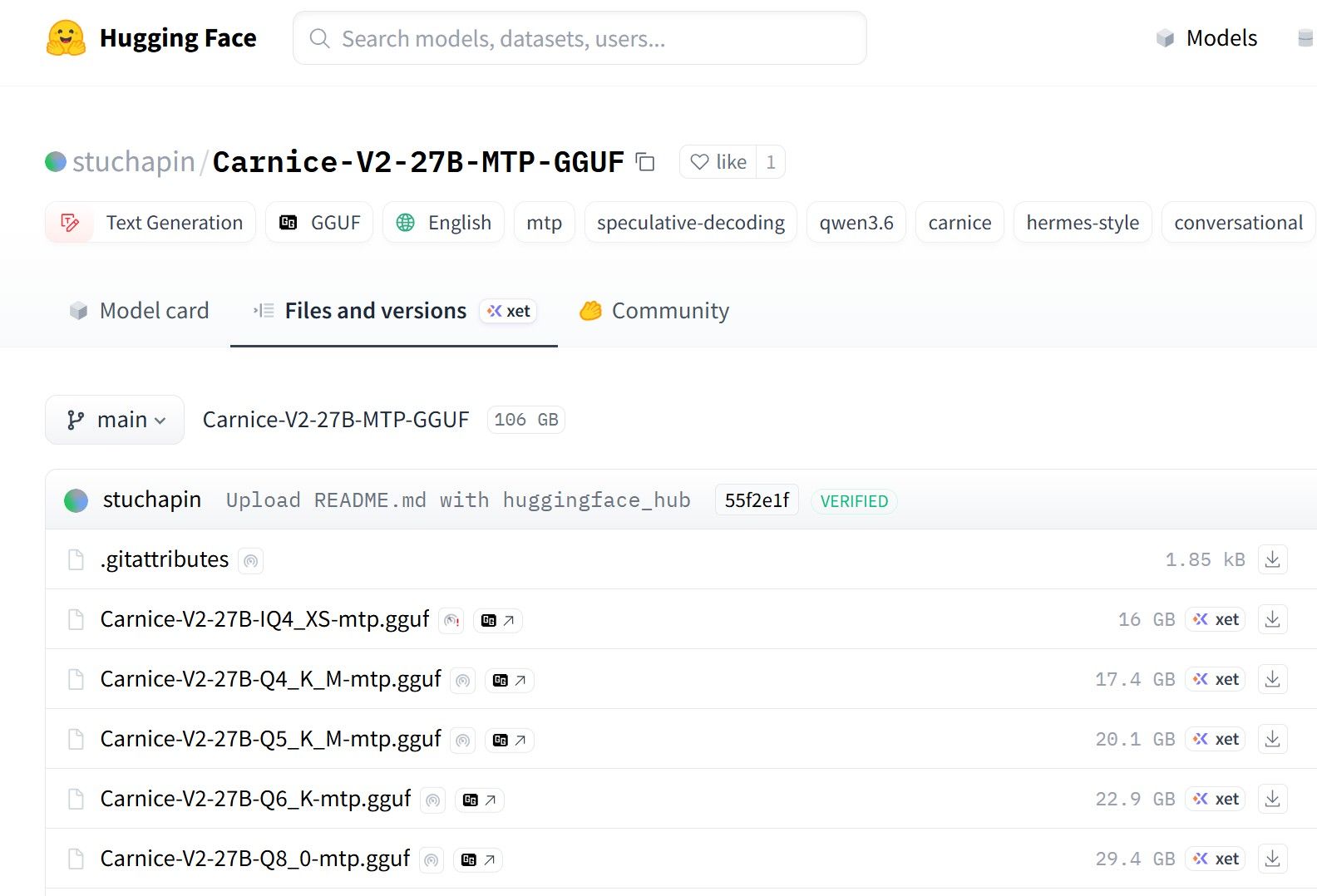Copy model name with clipboard icon
1317x896 pixels.
coord(645,162)
